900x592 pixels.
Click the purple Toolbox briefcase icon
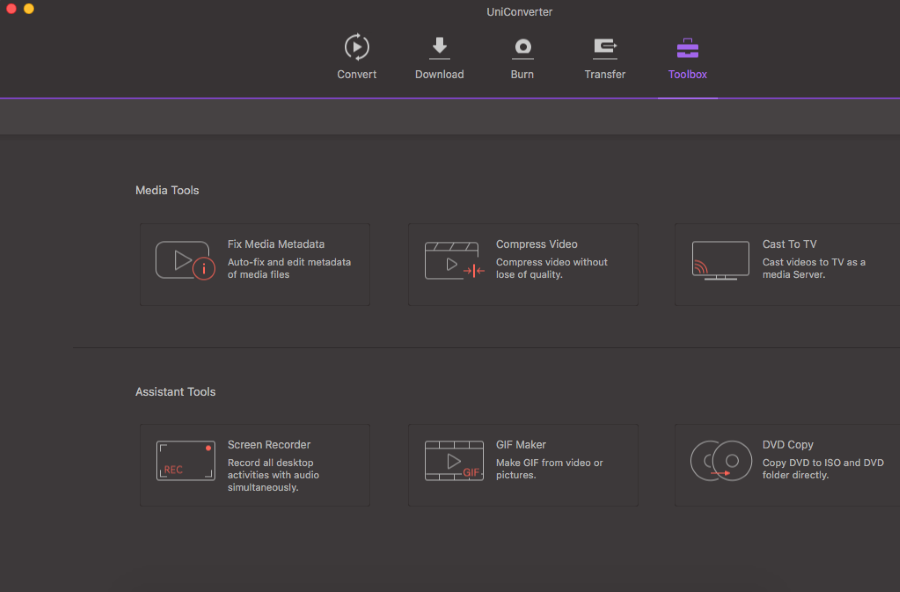point(688,47)
